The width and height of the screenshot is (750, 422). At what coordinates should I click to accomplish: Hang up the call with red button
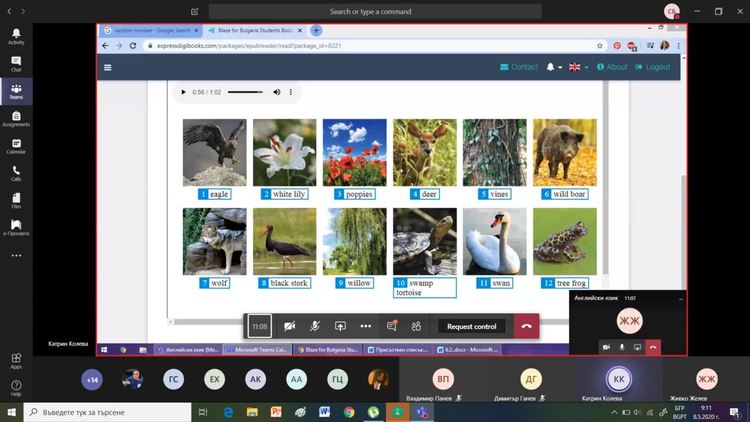point(528,326)
